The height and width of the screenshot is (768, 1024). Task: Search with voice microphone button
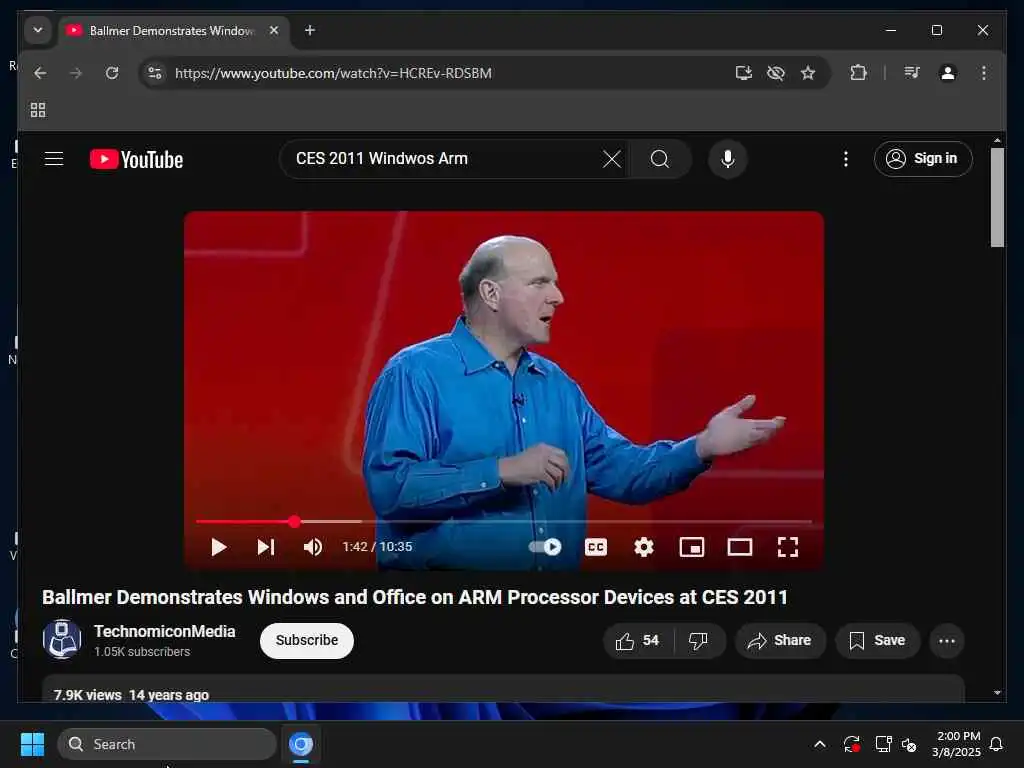pyautogui.click(x=728, y=159)
